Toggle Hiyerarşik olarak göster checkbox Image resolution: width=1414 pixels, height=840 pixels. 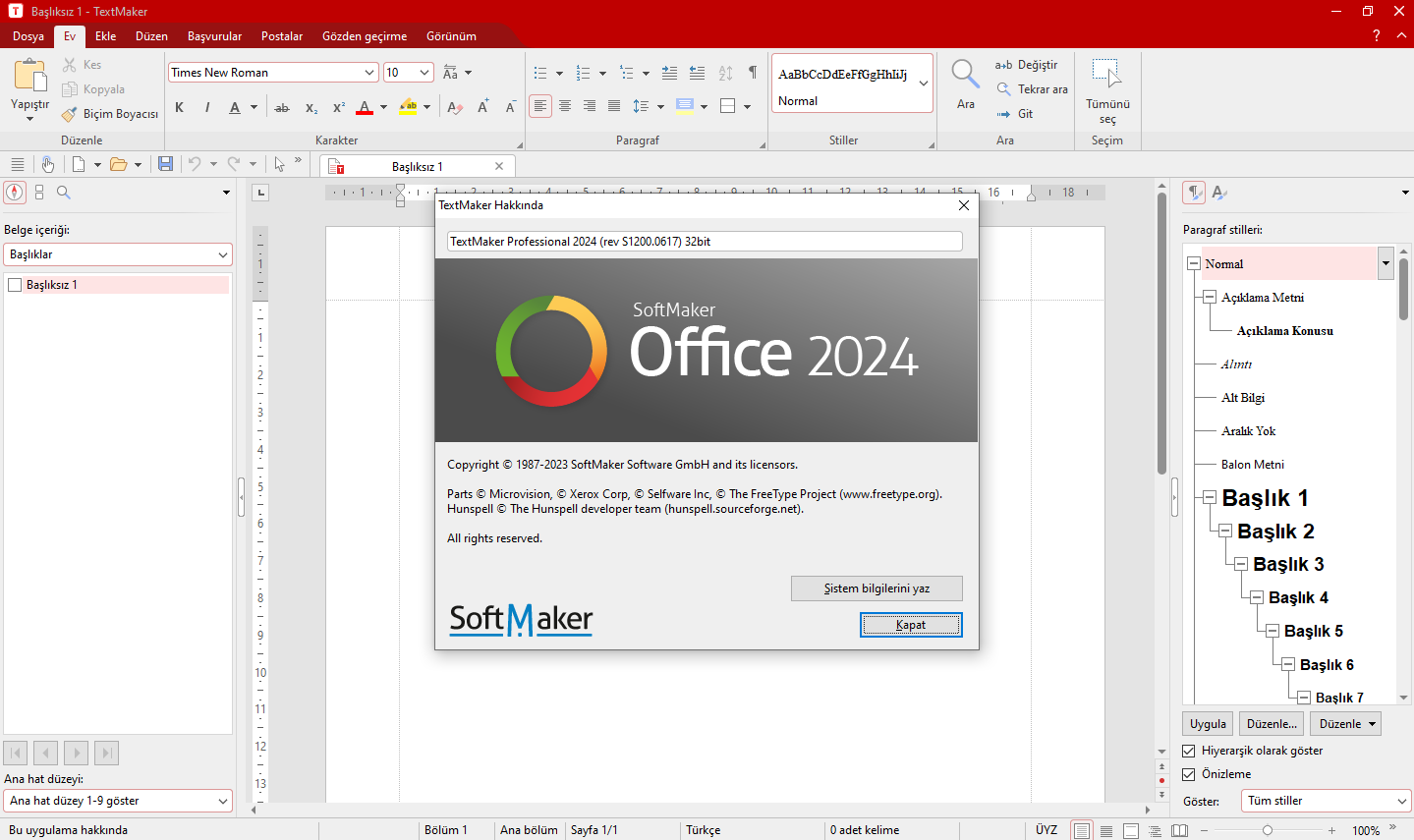[1189, 751]
